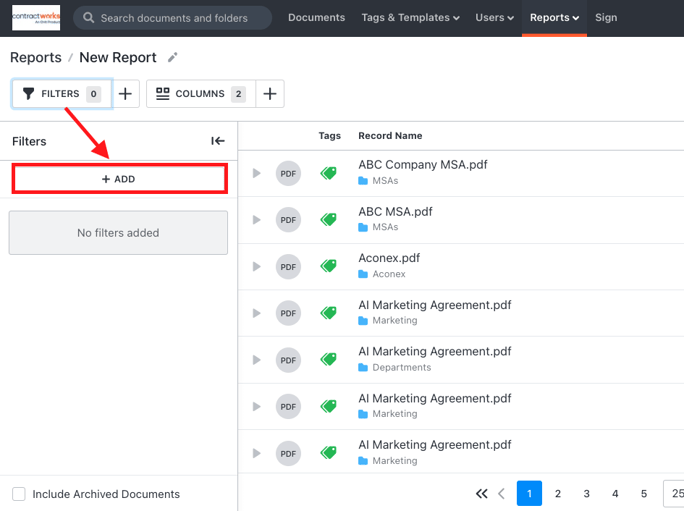684x511 pixels.
Task: Go to the Documents tab
Action: click(316, 17)
